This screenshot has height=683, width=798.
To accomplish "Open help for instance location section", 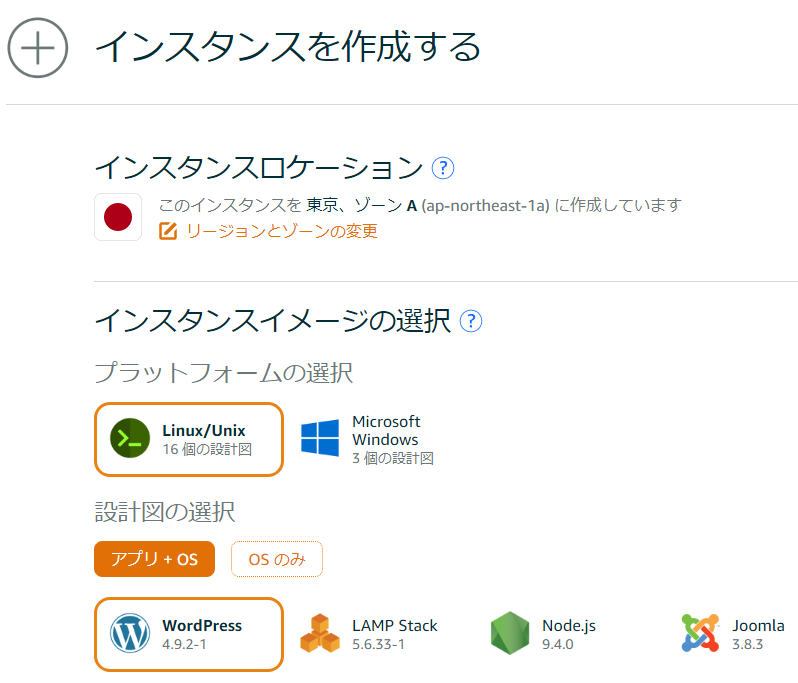I will coord(443,168).
